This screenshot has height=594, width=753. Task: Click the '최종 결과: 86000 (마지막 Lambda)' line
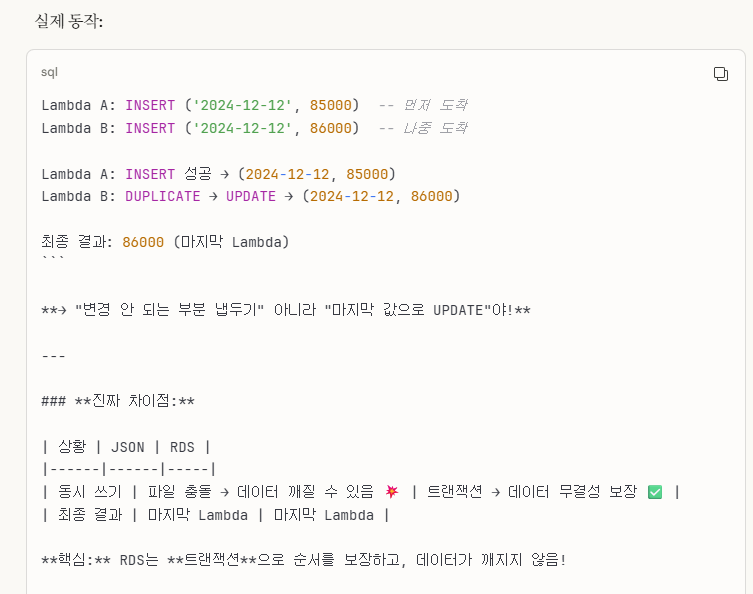(165, 242)
